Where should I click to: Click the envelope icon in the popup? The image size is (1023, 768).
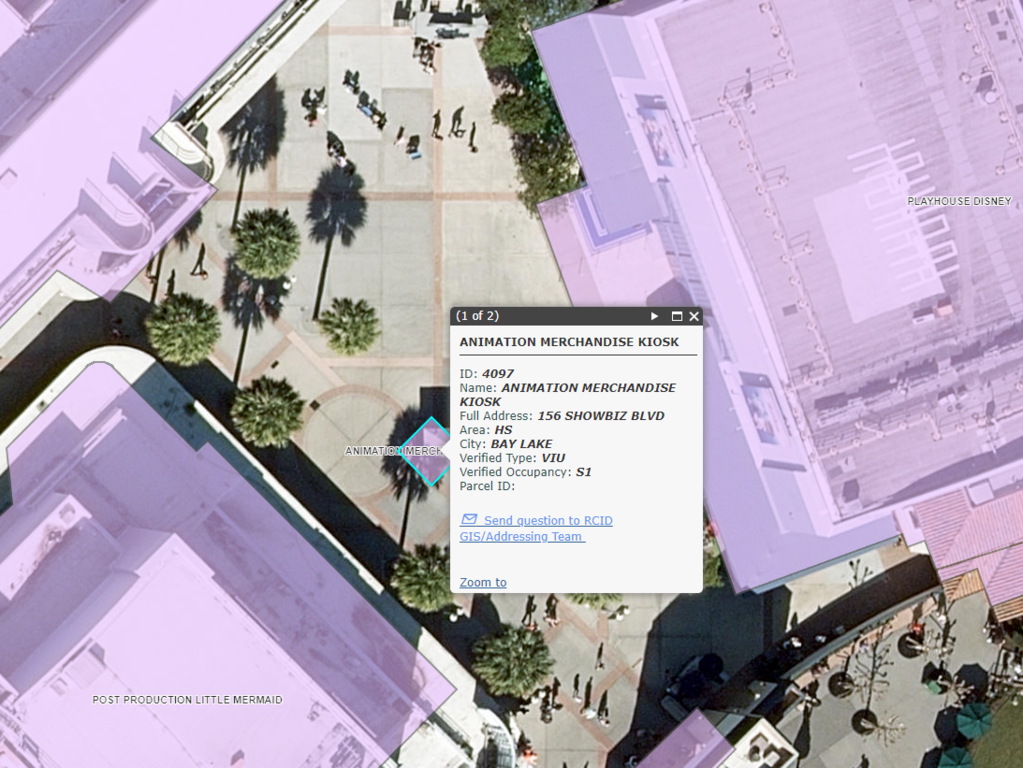(468, 520)
